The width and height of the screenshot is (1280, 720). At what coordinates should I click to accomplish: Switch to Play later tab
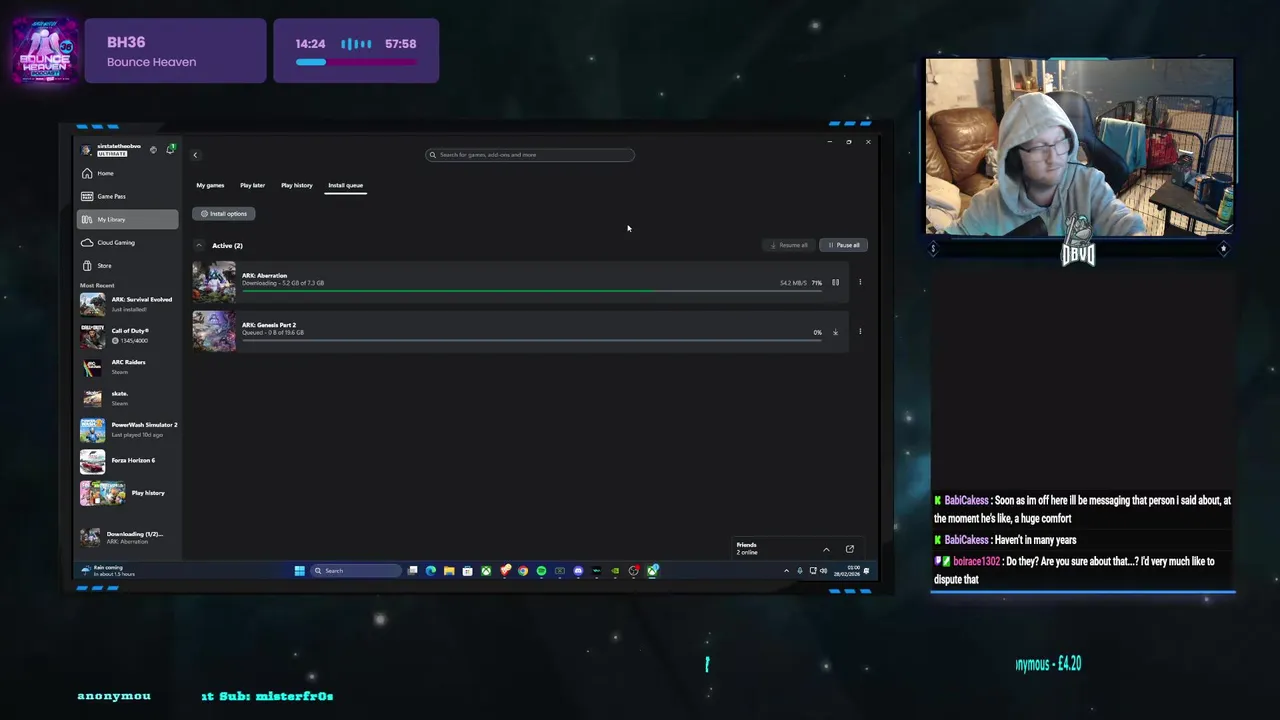pyautogui.click(x=252, y=185)
